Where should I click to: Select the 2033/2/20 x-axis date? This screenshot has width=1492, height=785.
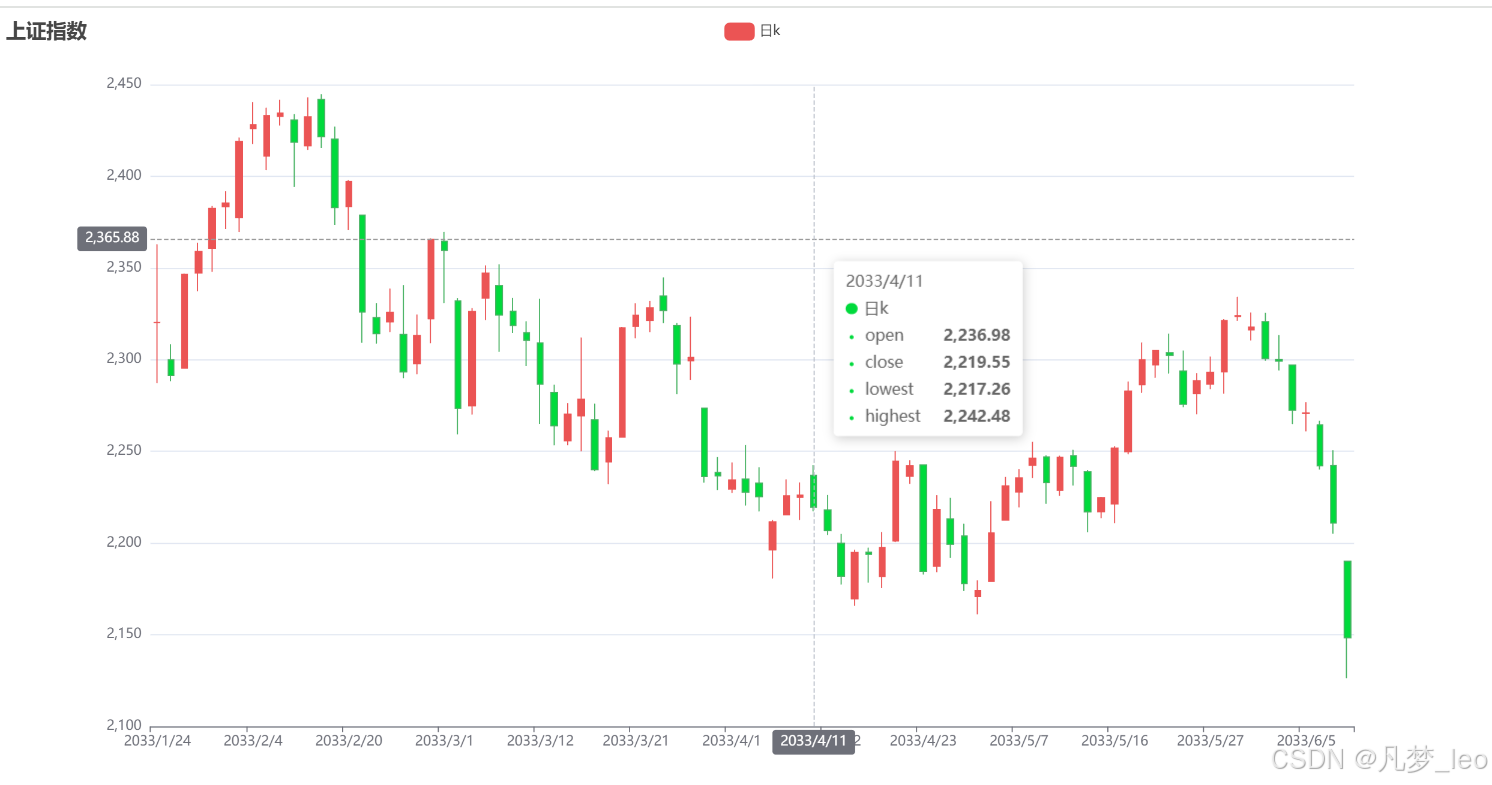coord(348,741)
